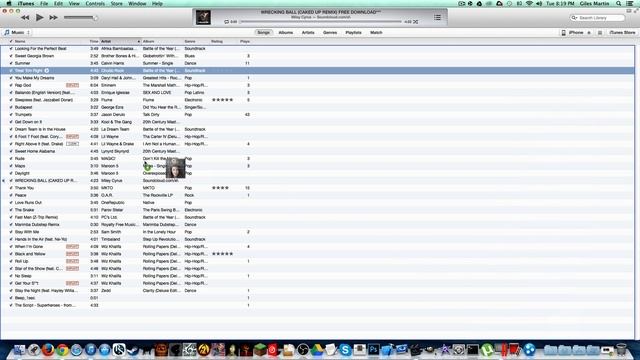The width and height of the screenshot is (640, 360).
Task: Open Spotlight search in the menu bar
Action: tap(619, 3)
